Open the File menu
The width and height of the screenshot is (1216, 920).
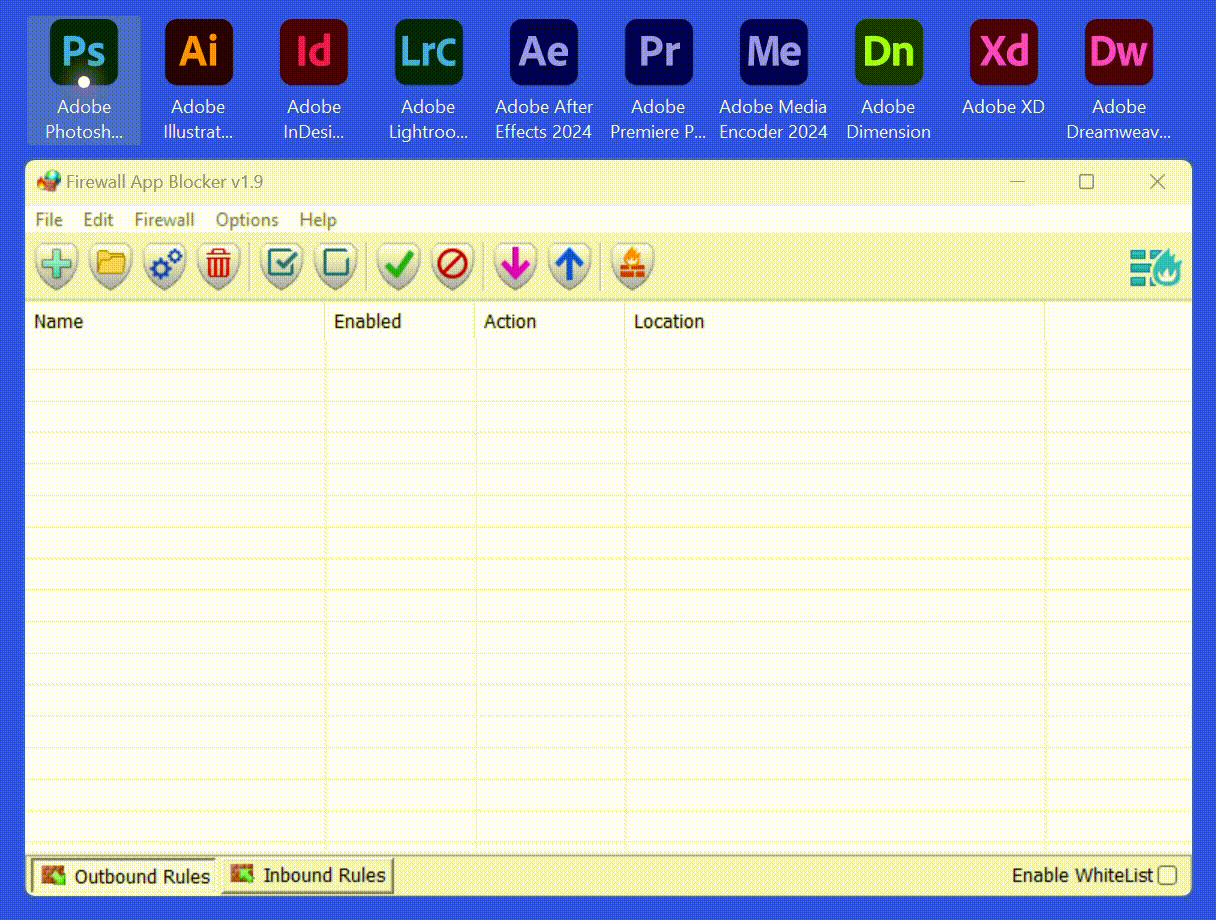click(x=49, y=220)
